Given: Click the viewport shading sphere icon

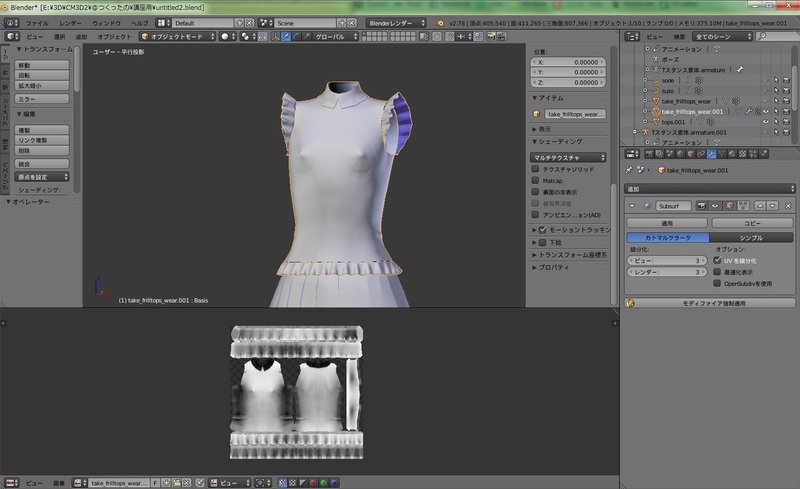Looking at the screenshot, I should click(227, 36).
